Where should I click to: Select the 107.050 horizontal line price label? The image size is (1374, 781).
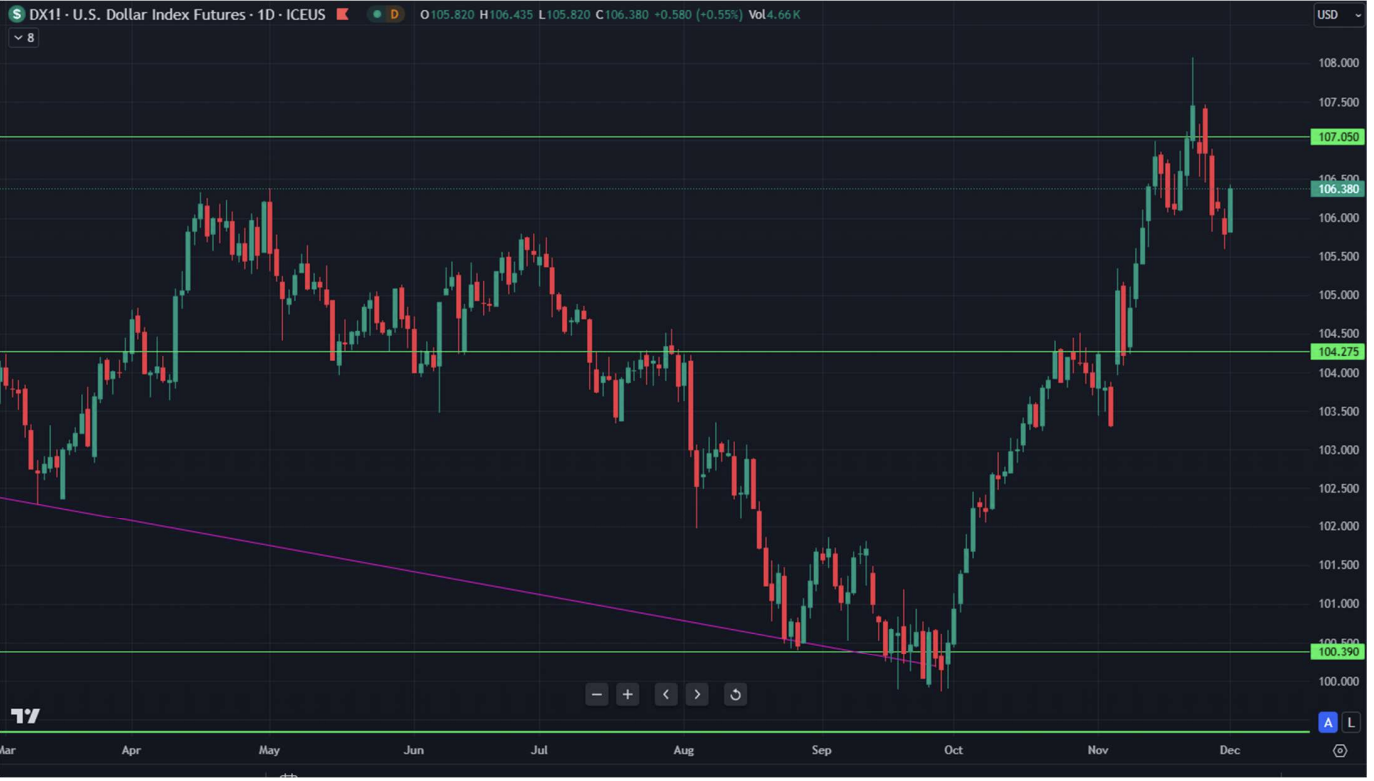pyautogui.click(x=1337, y=137)
